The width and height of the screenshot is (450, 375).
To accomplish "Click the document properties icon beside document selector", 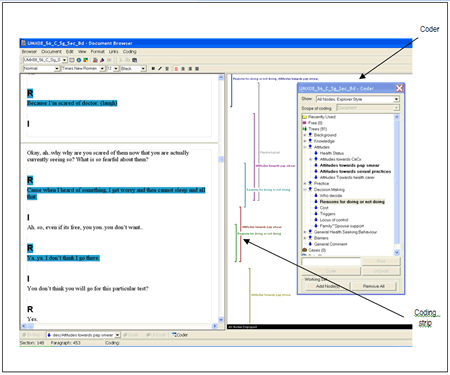I will 72,60.
